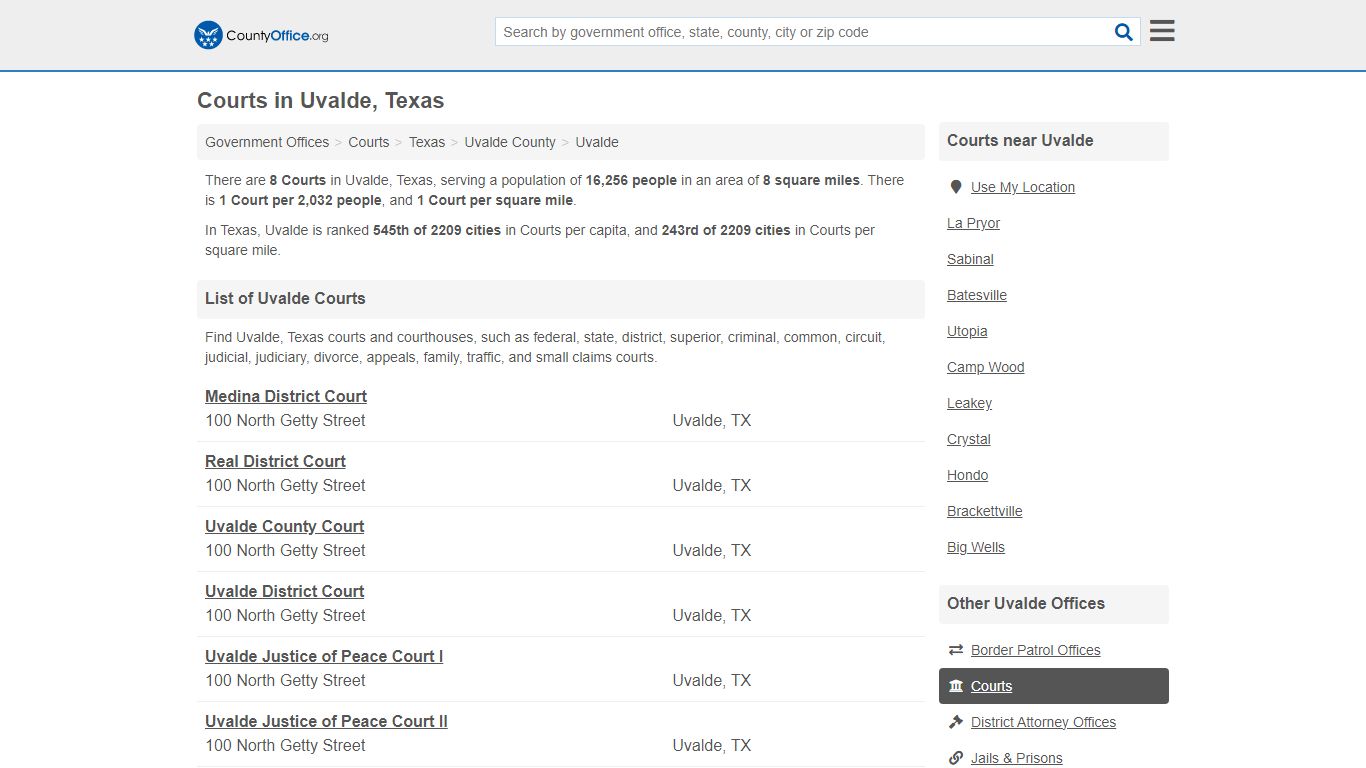View courts near La Pryor
This screenshot has height=768, width=1366.
[973, 223]
